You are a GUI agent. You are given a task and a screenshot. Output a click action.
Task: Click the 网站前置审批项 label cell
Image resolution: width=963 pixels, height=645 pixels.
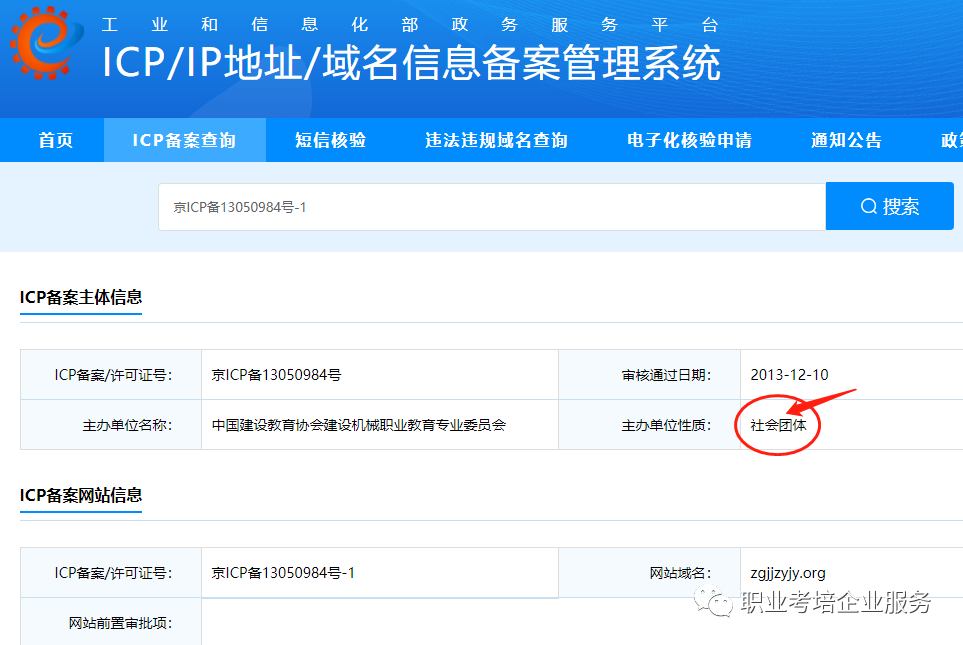[x=111, y=622]
